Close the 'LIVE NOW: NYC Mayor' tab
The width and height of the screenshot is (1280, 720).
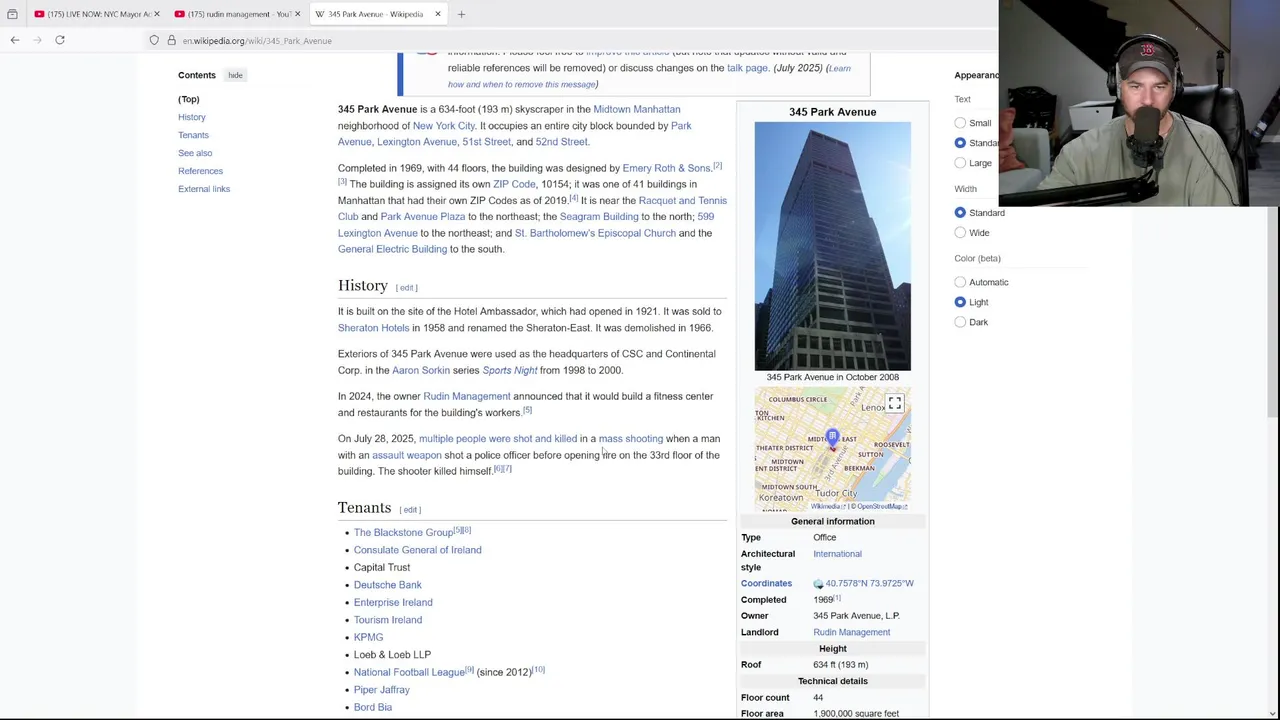click(x=158, y=14)
